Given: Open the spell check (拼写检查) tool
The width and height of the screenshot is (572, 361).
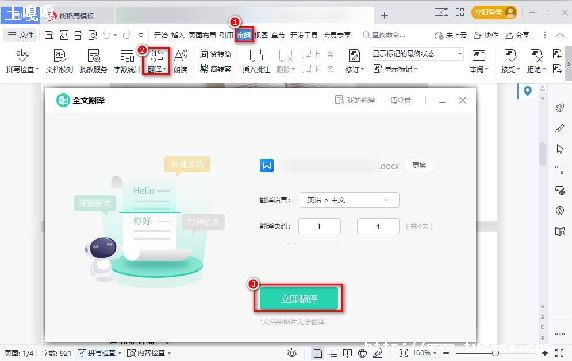Looking at the screenshot, I should pyautogui.click(x=22, y=61).
